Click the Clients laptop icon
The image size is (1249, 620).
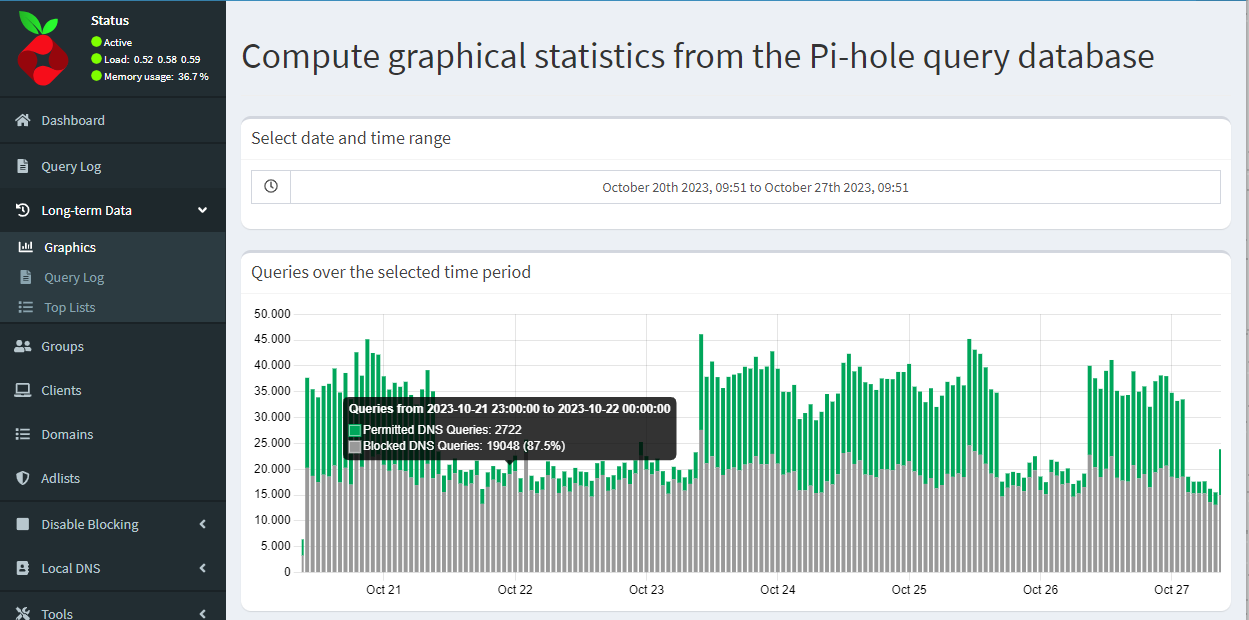(x=23, y=390)
